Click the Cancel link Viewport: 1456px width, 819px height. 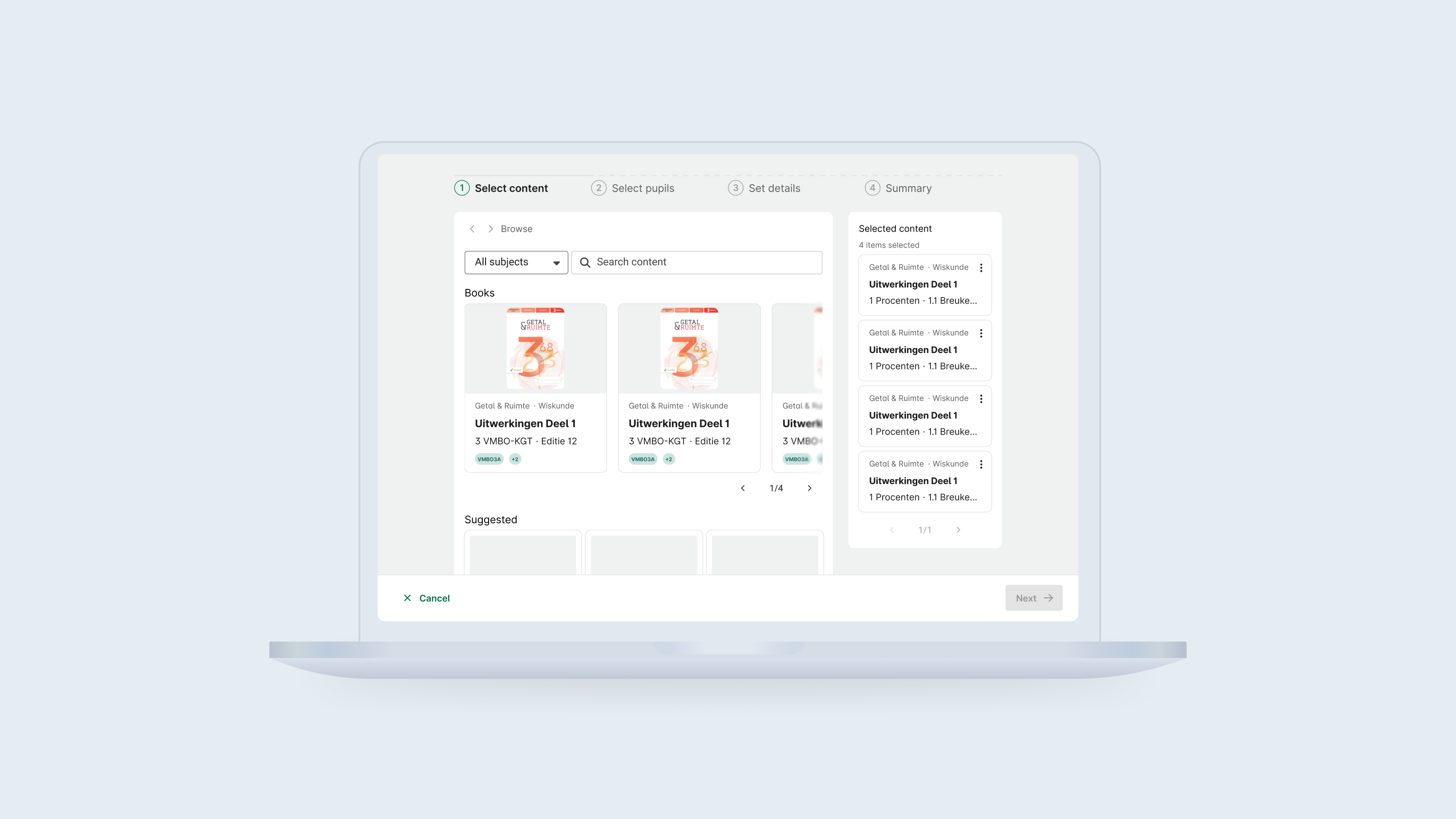point(434,597)
